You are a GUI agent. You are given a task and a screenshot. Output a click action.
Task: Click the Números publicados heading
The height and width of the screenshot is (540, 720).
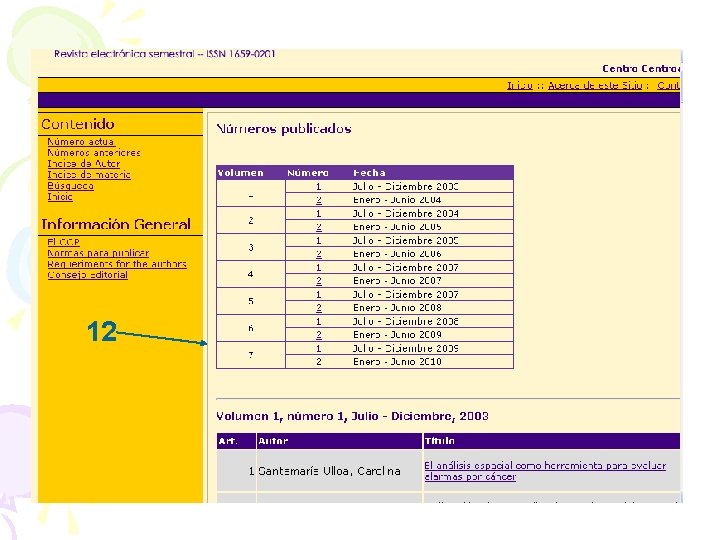(284, 129)
